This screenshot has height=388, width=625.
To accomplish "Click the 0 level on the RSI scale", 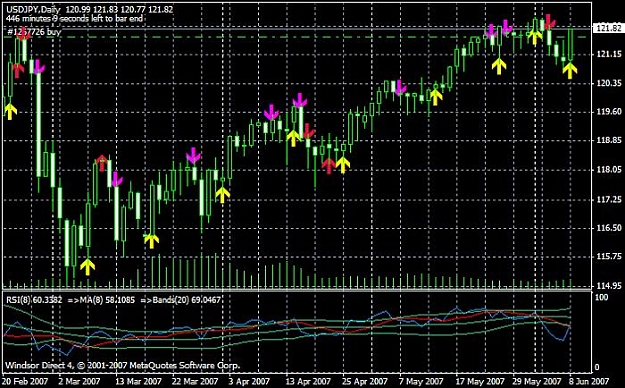I will coord(597,367).
